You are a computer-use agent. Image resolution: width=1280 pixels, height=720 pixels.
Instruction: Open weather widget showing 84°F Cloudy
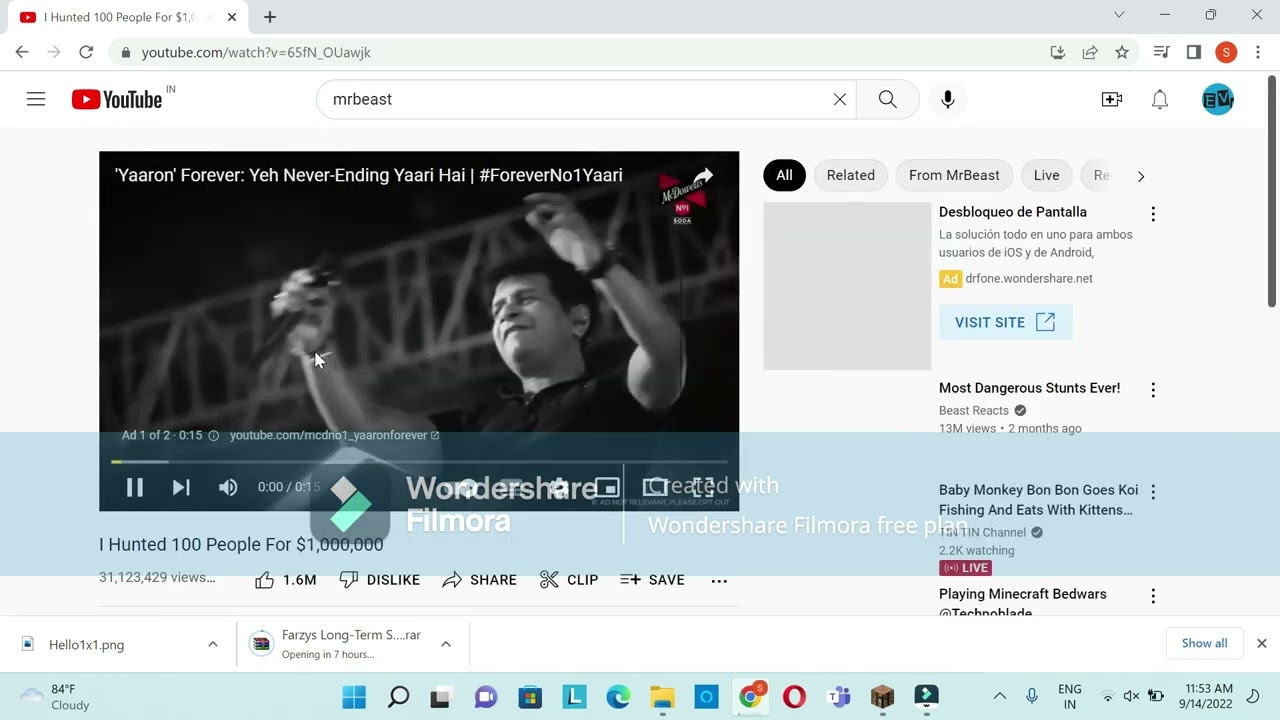pyautogui.click(x=56, y=697)
